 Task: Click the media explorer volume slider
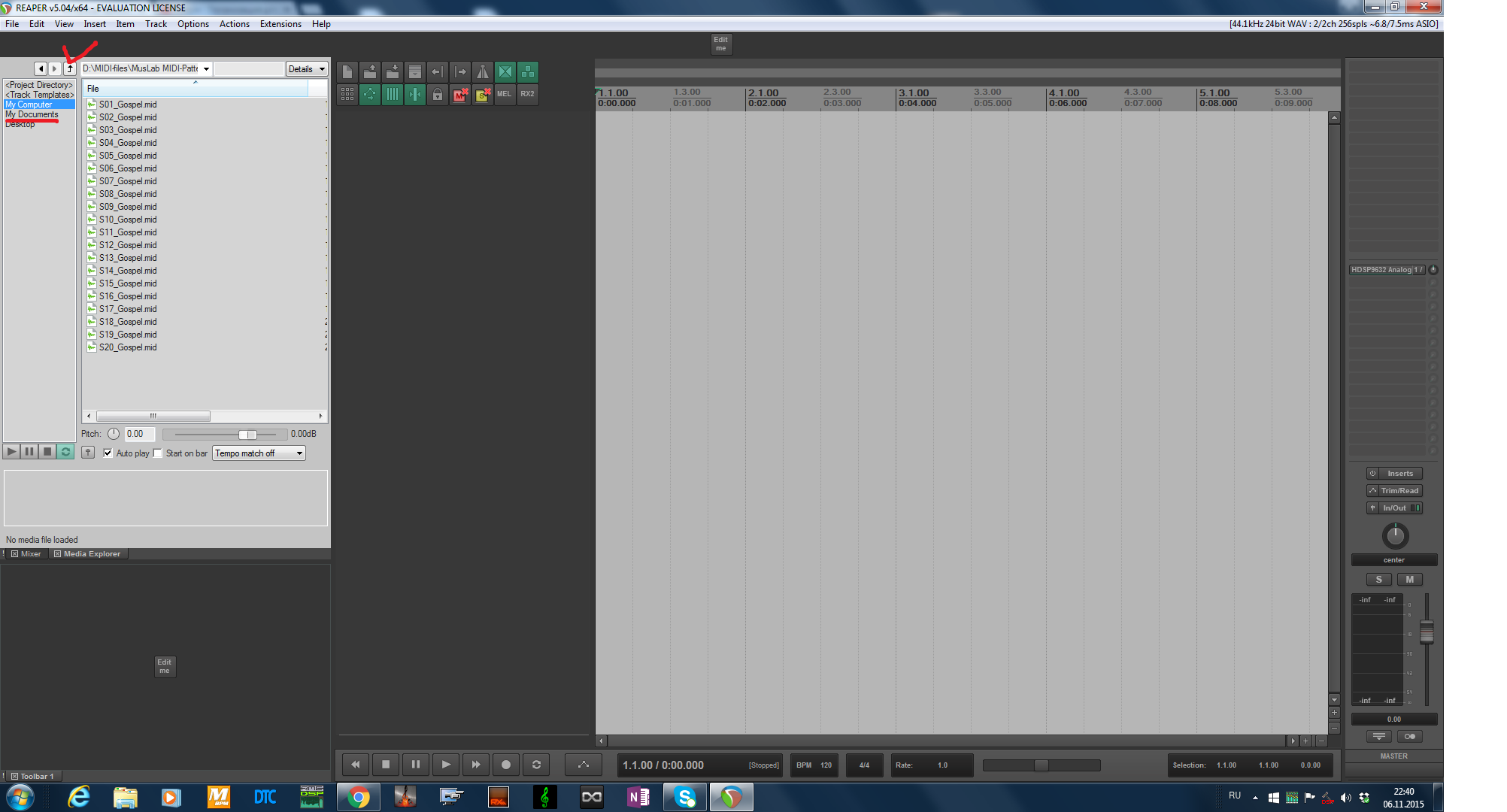coord(248,435)
